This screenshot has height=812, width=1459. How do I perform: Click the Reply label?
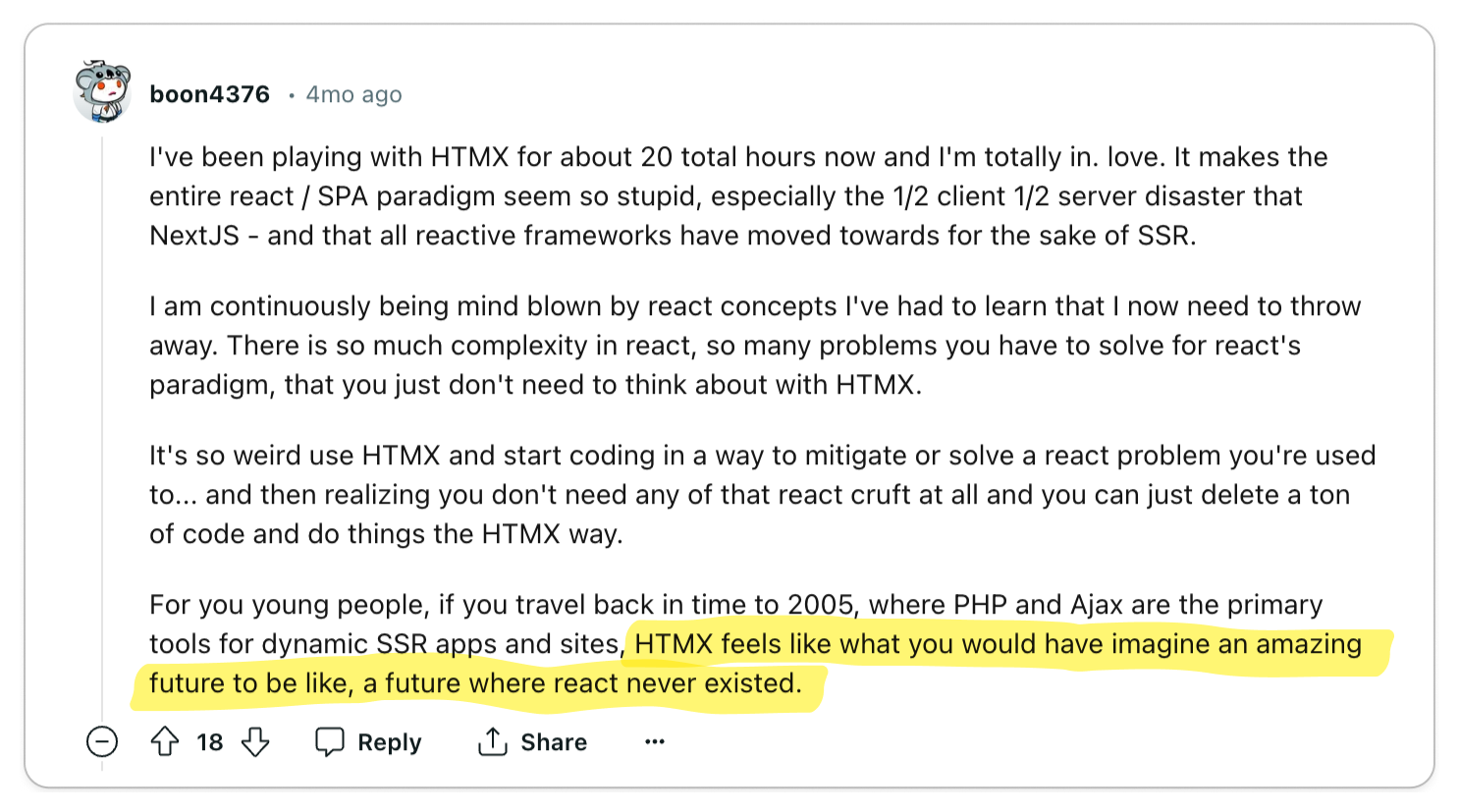click(390, 742)
